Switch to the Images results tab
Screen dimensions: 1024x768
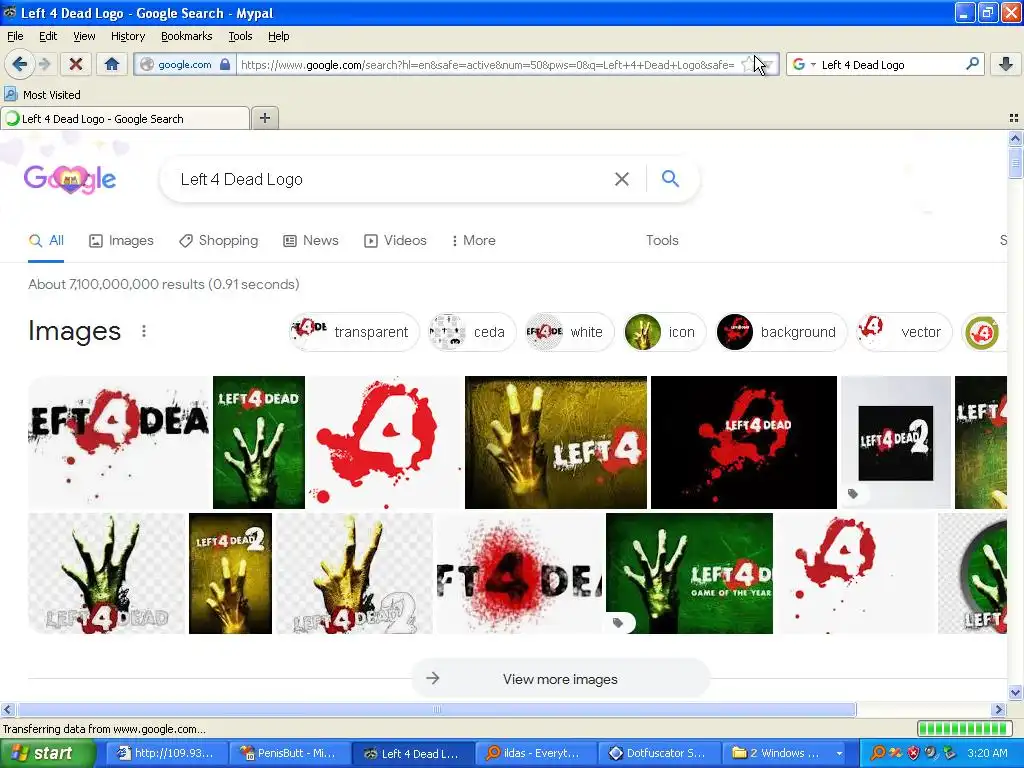point(121,240)
